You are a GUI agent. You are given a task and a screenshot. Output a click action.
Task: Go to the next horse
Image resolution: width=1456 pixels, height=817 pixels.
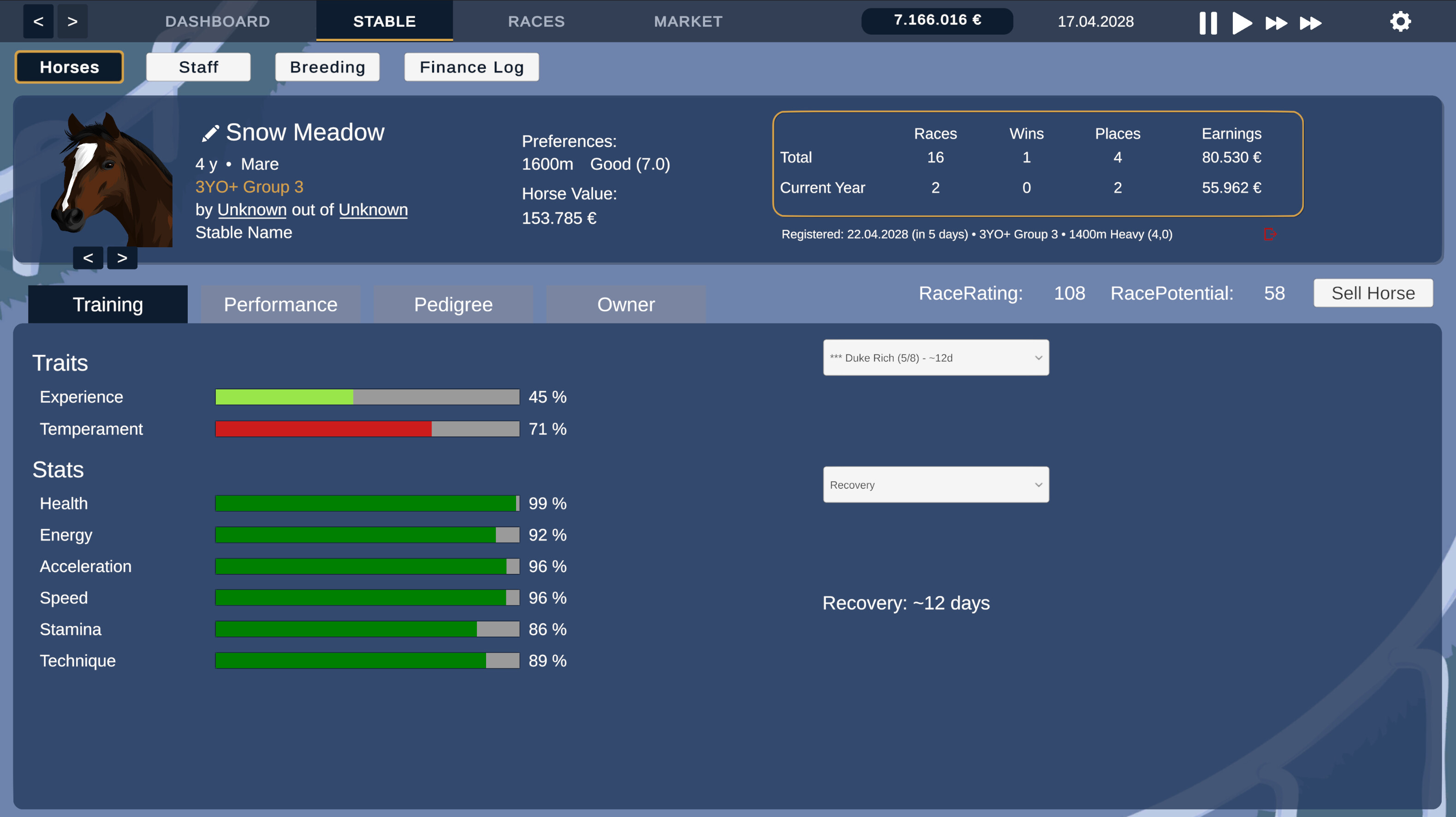pyautogui.click(x=122, y=257)
